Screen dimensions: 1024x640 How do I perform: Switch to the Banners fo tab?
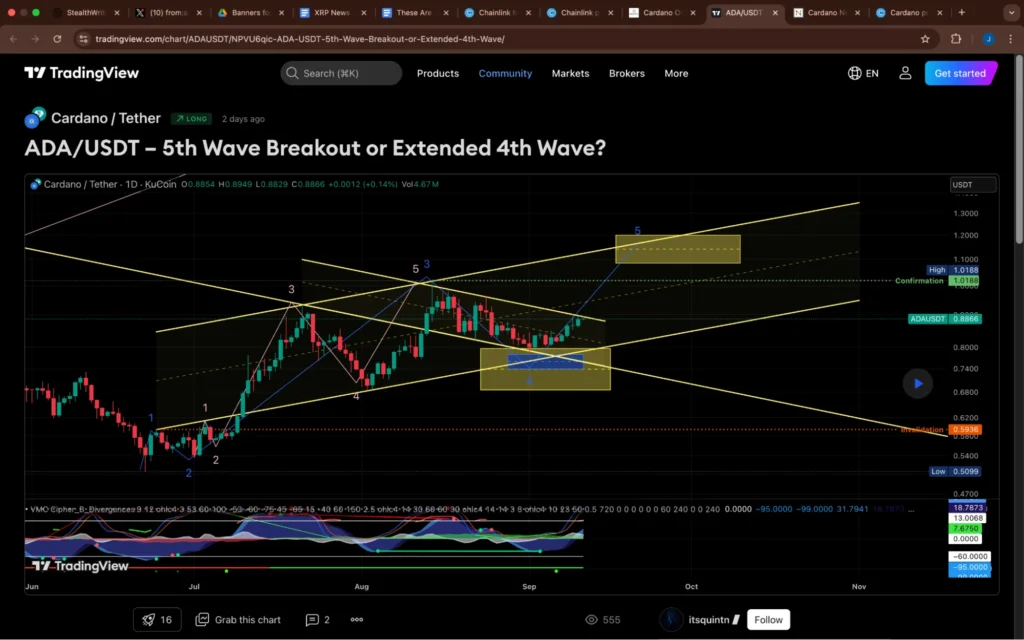[x=251, y=12]
